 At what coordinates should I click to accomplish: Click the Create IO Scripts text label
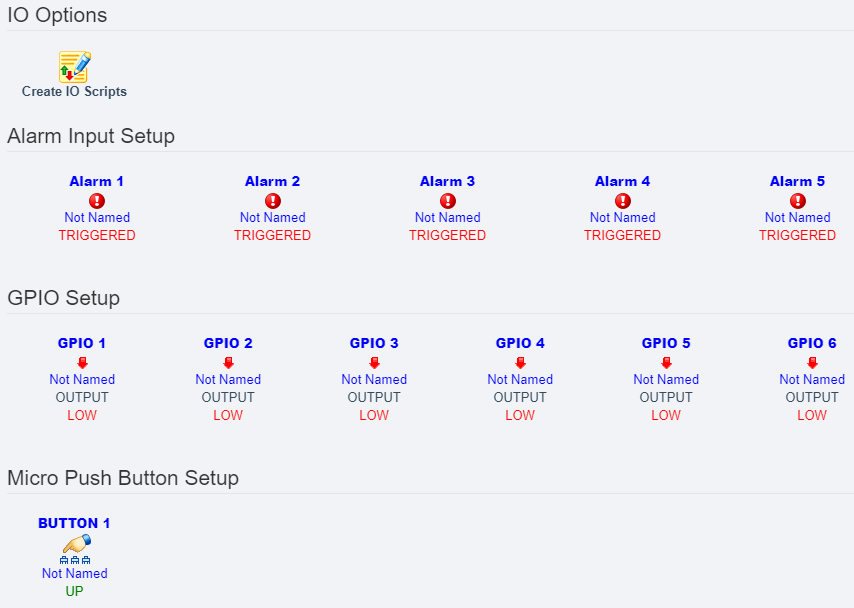click(x=74, y=91)
